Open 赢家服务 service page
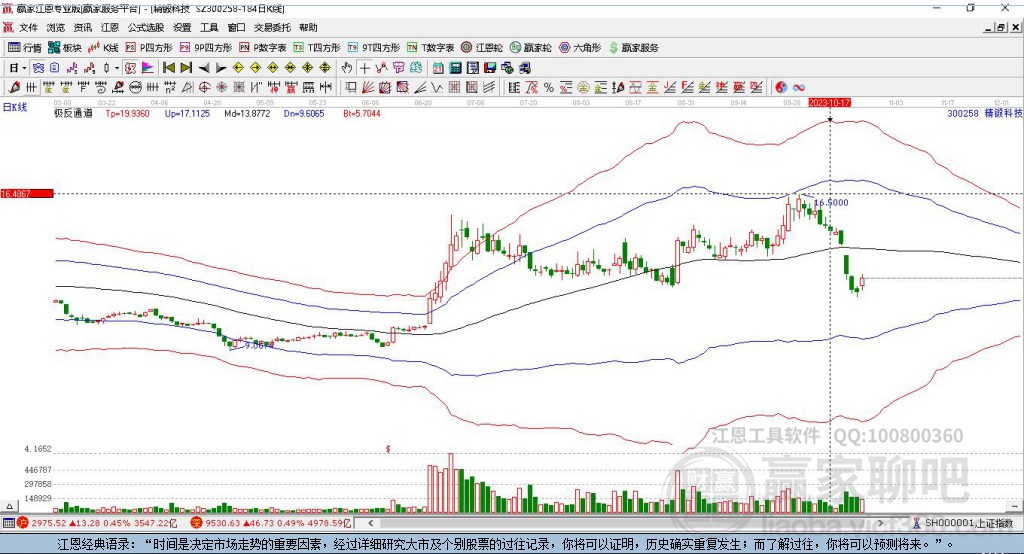Screen dimensions: 1024x554 (633, 48)
